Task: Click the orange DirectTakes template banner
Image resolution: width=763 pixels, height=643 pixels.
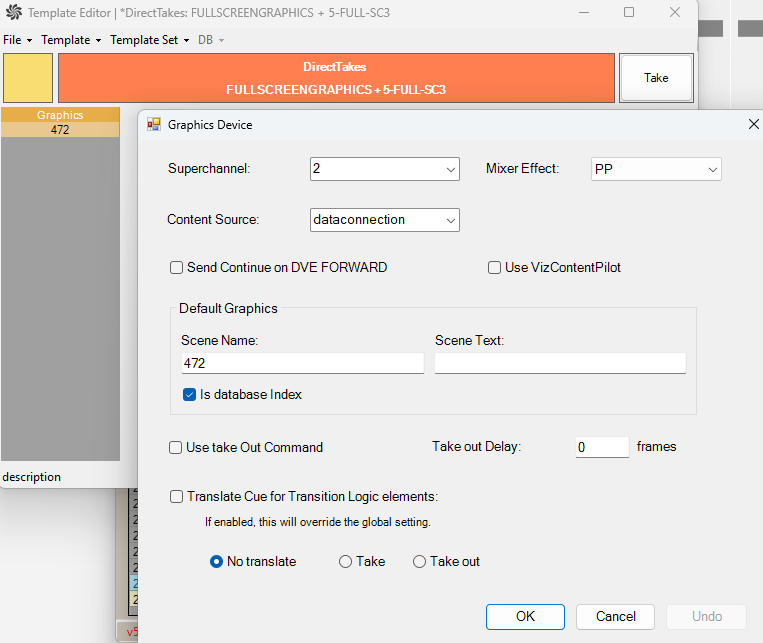Action: (336, 78)
